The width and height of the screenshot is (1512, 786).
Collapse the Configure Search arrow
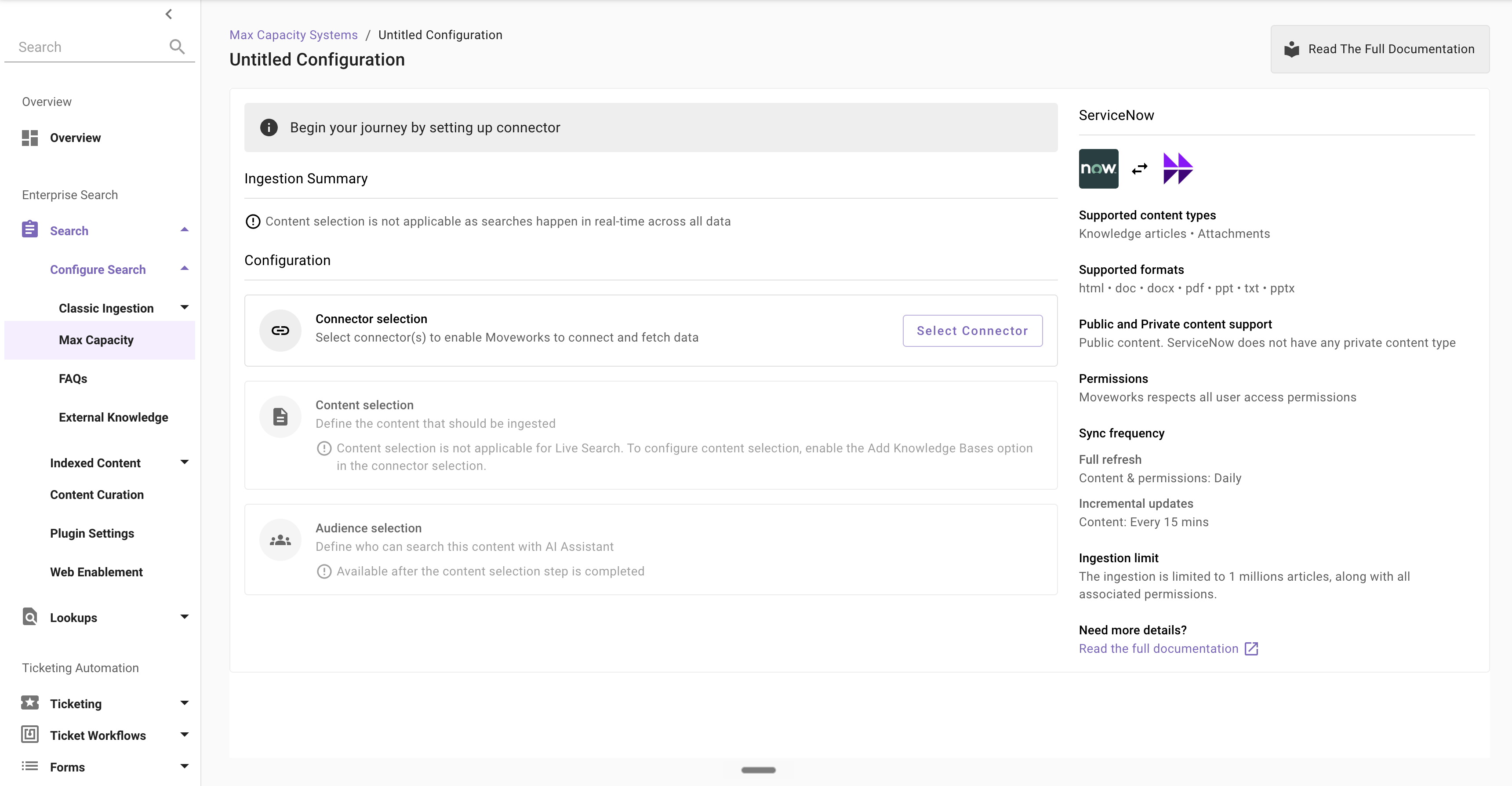(184, 269)
